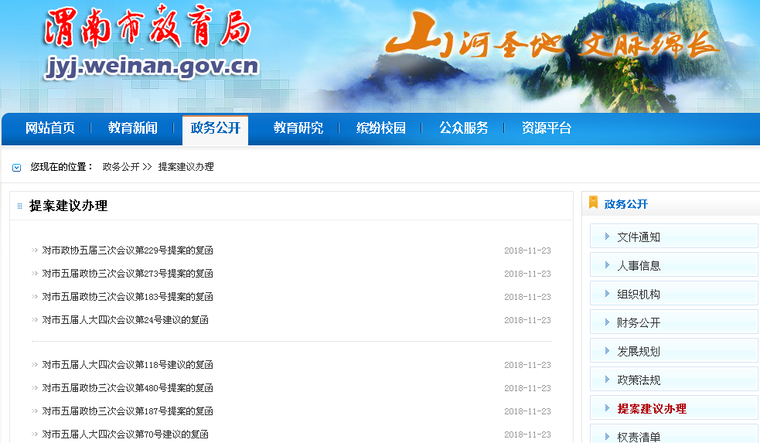Viewport: 760px width, 443px height.
Task: Open the 教育研究 navigation tab
Action: pyautogui.click(x=298, y=128)
